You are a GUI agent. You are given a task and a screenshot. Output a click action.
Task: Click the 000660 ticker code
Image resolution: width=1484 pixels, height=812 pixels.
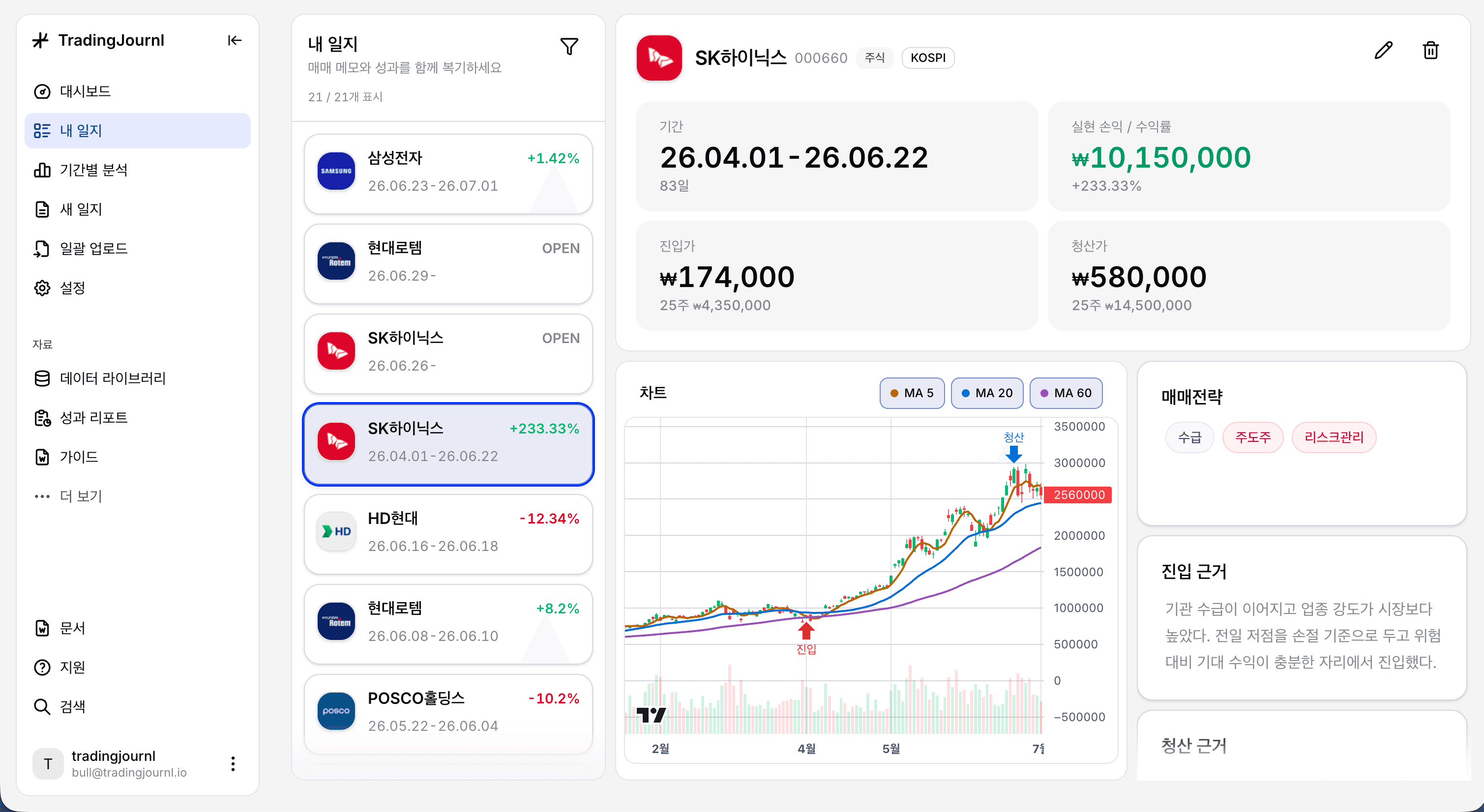point(821,58)
